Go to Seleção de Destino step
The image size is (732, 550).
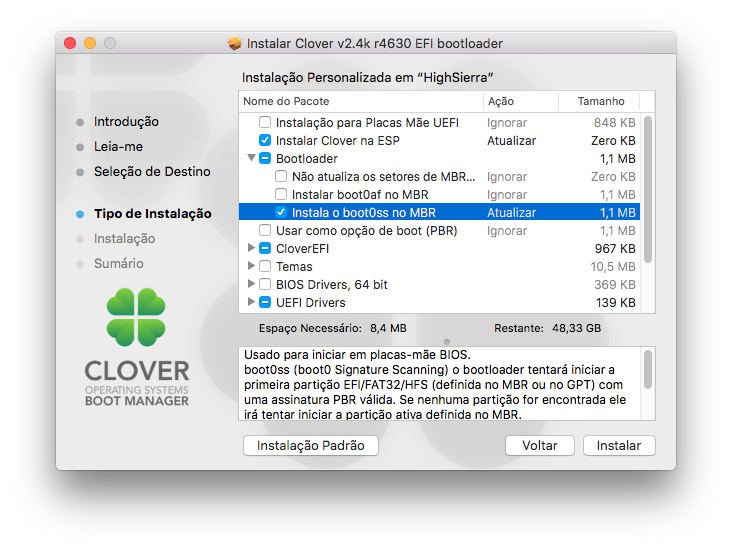pyautogui.click(x=152, y=172)
